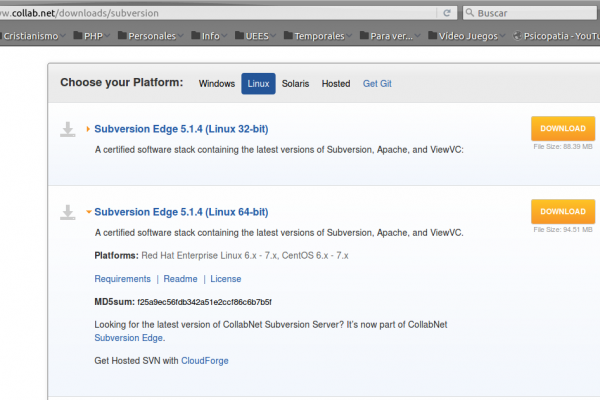
Task: Open the Para ver... bookmarks folder icon
Action: 364,36
